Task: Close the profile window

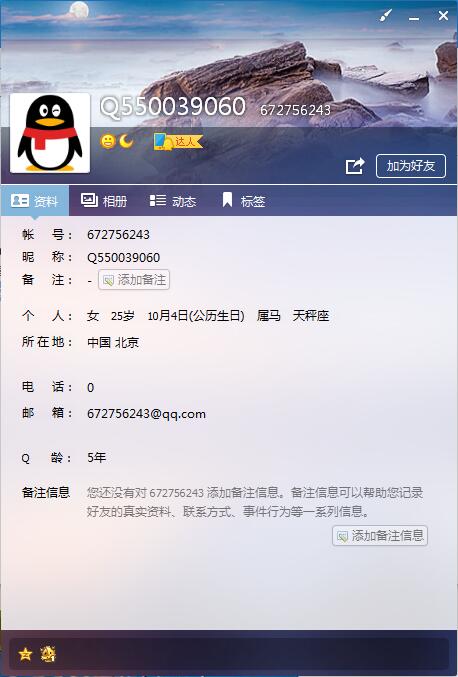Action: click(443, 16)
